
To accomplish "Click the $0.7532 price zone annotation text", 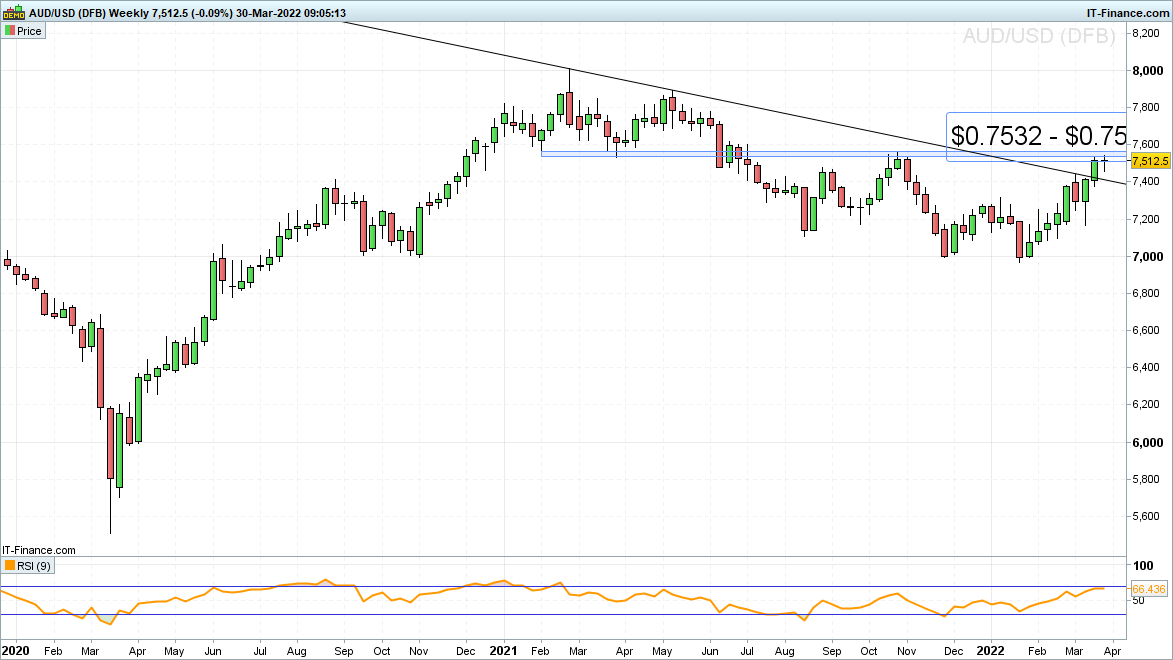I will click(x=1038, y=136).
